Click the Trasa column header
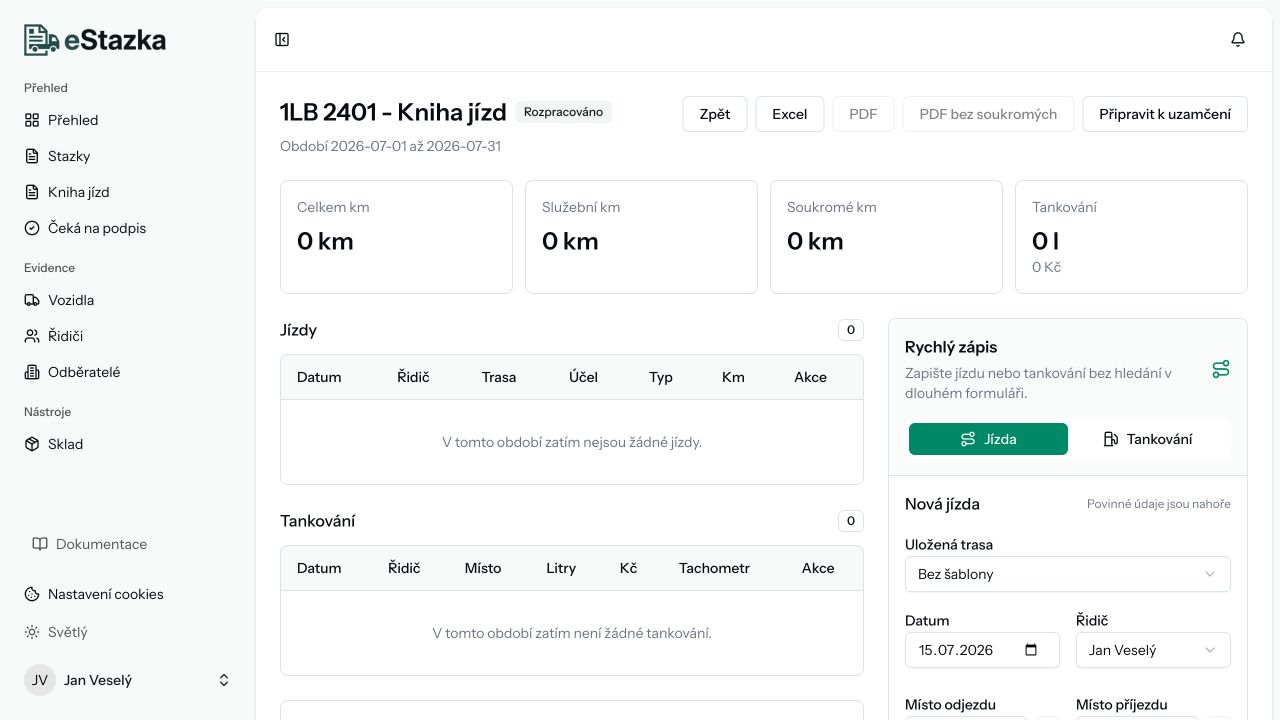1280x720 pixels. click(x=499, y=377)
